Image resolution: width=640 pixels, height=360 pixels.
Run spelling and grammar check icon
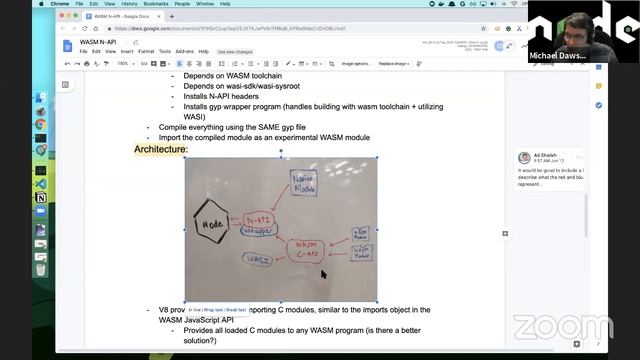[x=96, y=64]
